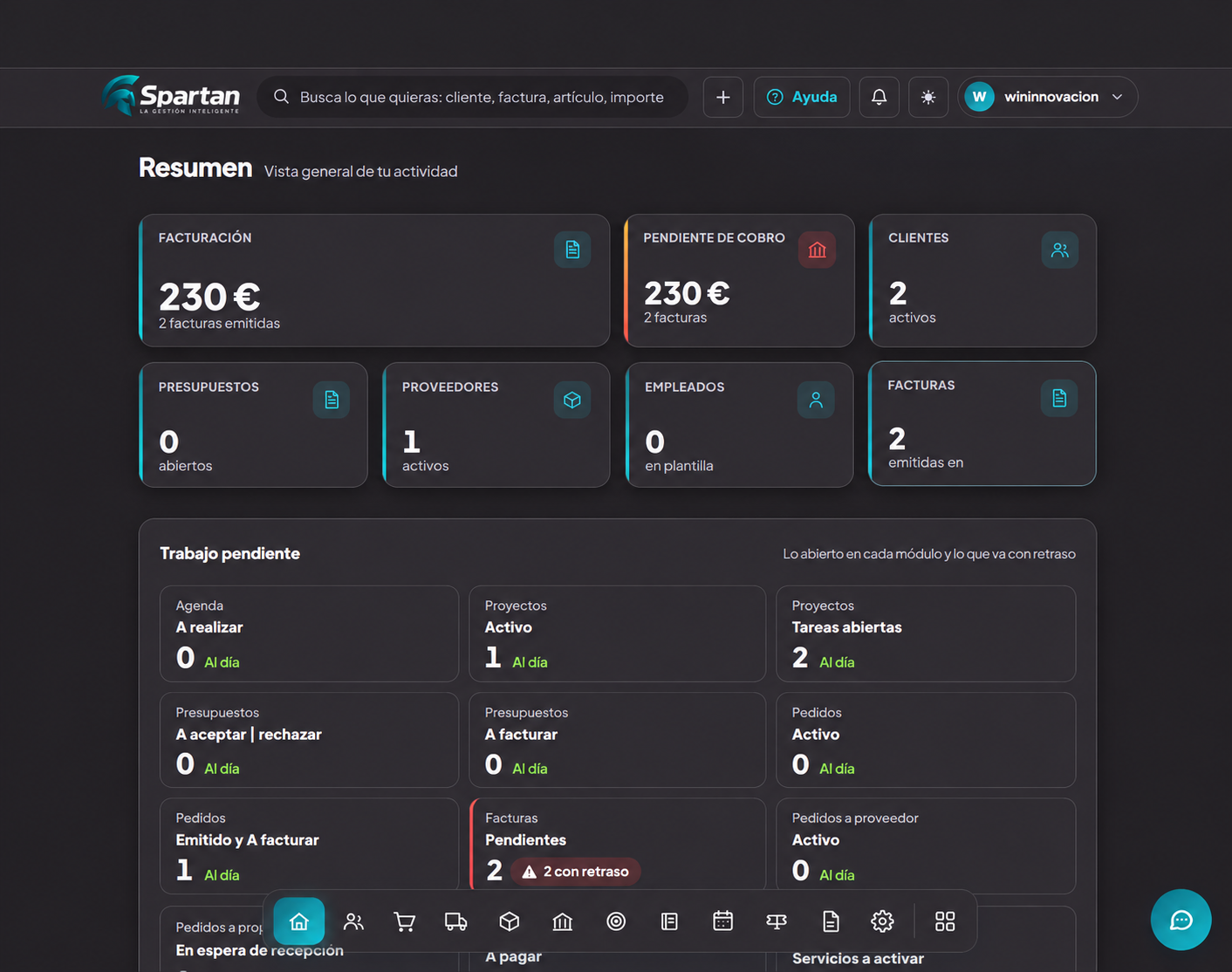Image resolution: width=1232 pixels, height=972 pixels.
Task: Open the shopping cart sales module
Action: click(404, 921)
